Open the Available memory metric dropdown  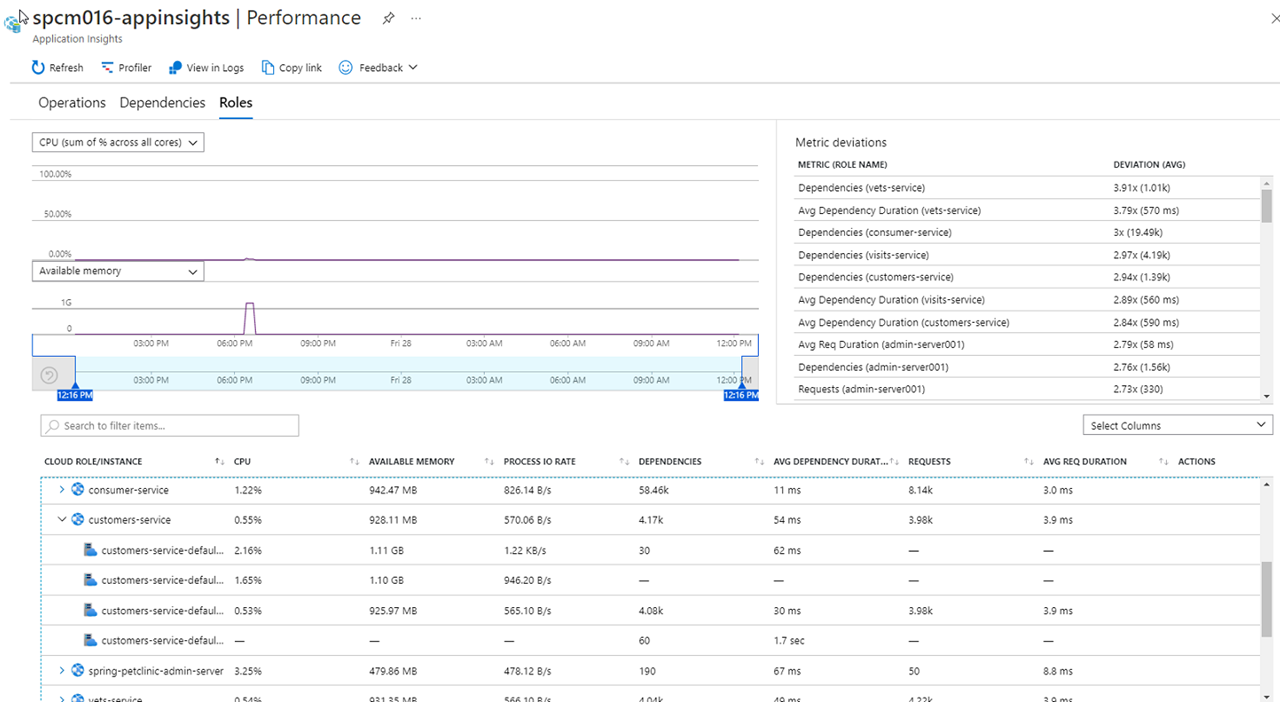118,271
